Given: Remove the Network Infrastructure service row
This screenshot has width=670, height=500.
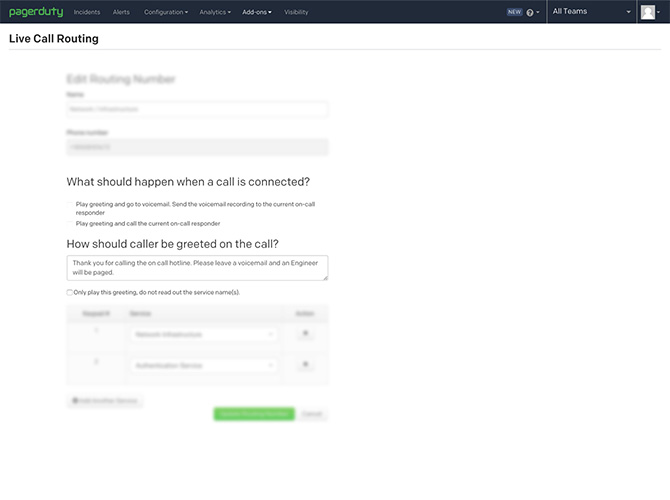Looking at the screenshot, I should click(305, 335).
